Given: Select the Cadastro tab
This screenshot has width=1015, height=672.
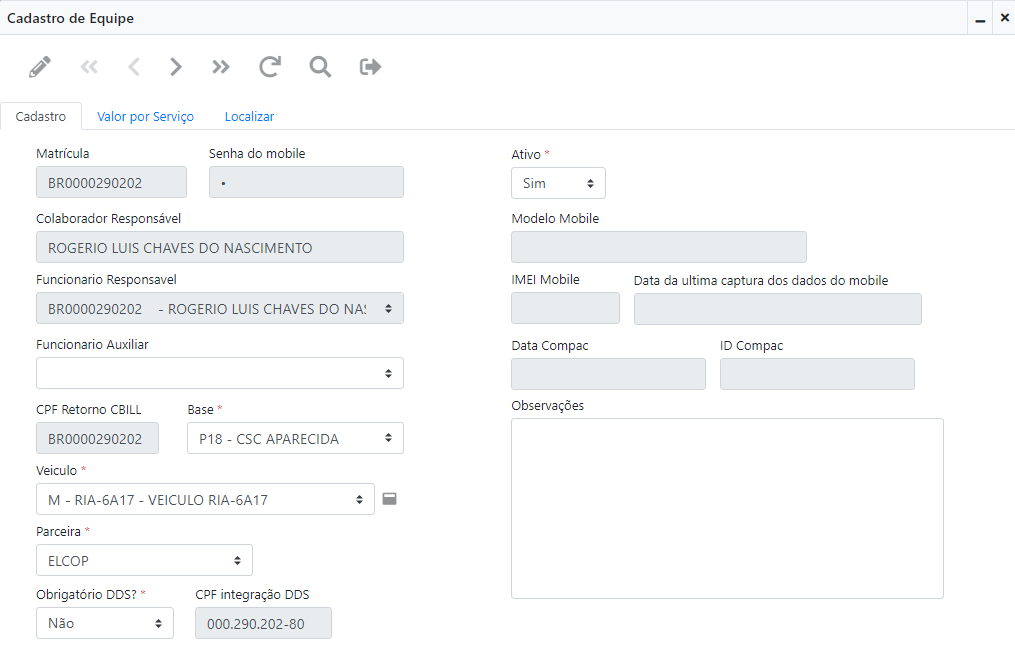Looking at the screenshot, I should pyautogui.click(x=41, y=117).
